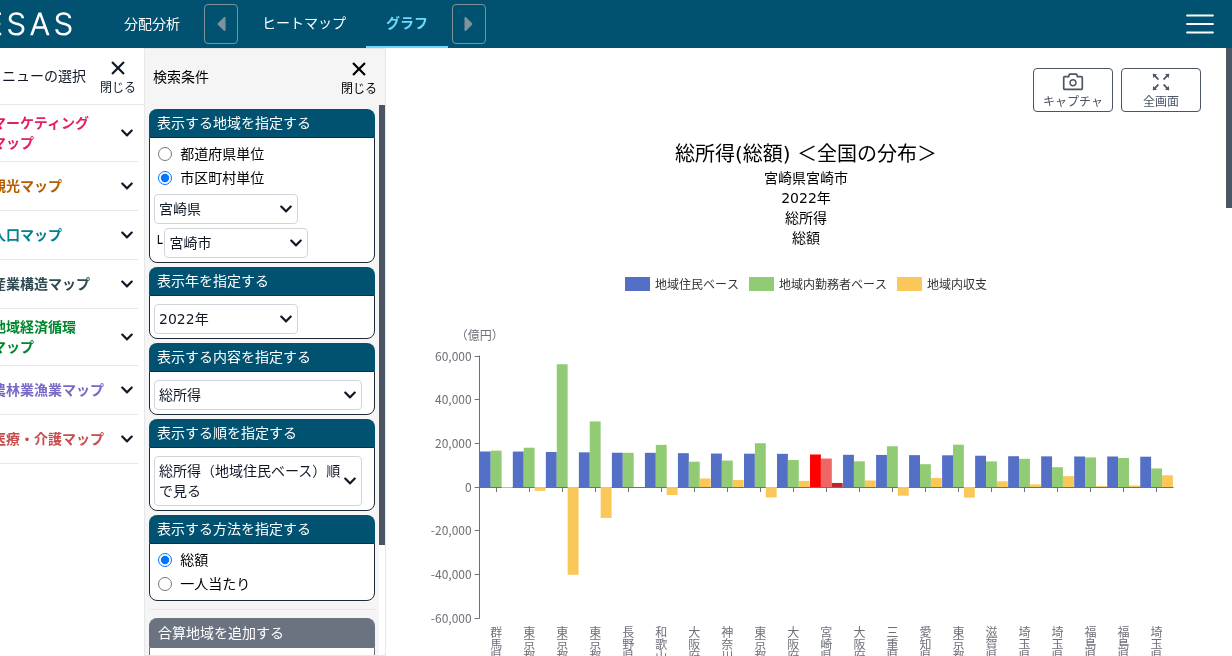Select 市区町村単位 radio option
This screenshot has height=656, width=1232.
tap(165, 178)
